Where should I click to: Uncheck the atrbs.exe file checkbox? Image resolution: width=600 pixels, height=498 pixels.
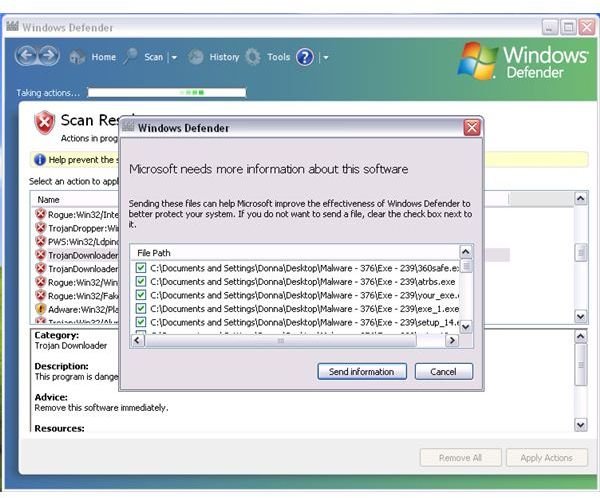tap(141, 281)
